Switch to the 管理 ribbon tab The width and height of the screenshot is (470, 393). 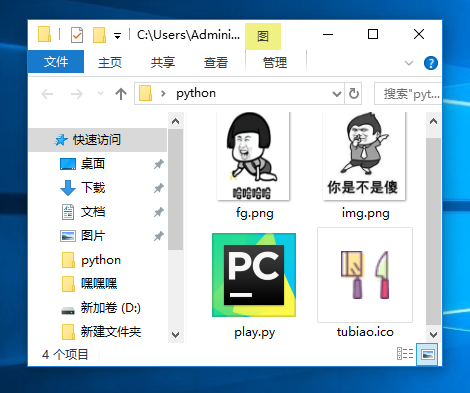(275, 62)
